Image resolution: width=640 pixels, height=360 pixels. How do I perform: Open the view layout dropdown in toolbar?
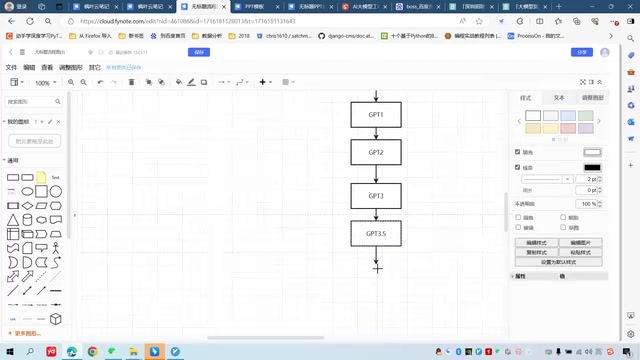(x=17, y=82)
